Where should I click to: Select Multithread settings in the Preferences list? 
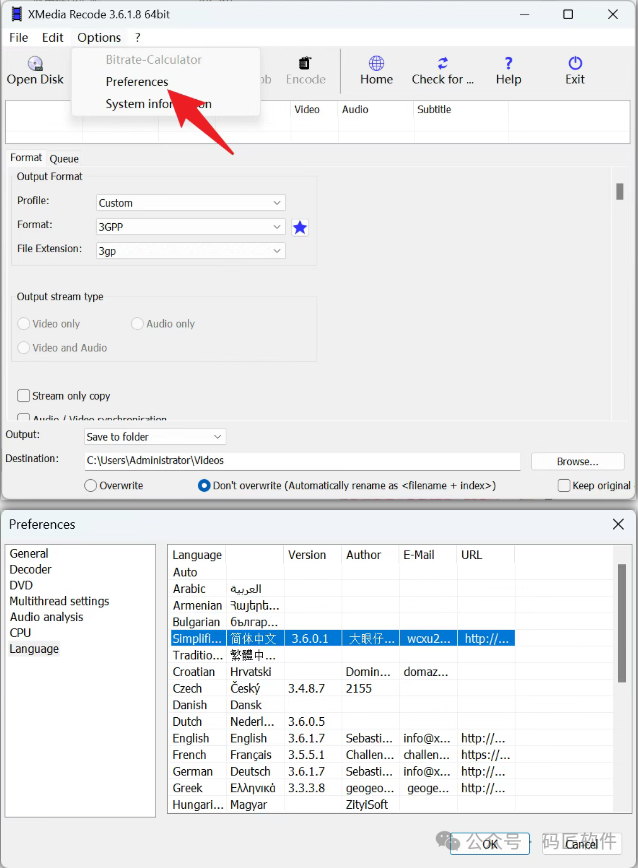59,601
